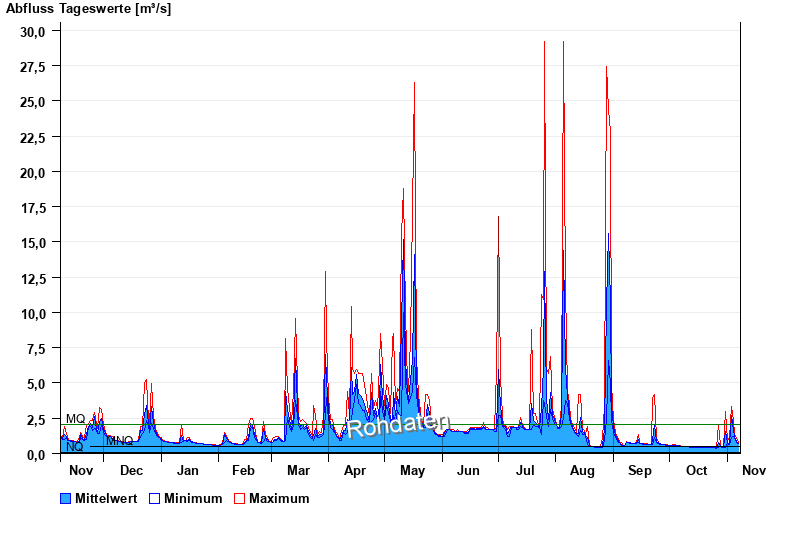
Task: Click the Rohdaten watermark text
Action: tap(398, 425)
